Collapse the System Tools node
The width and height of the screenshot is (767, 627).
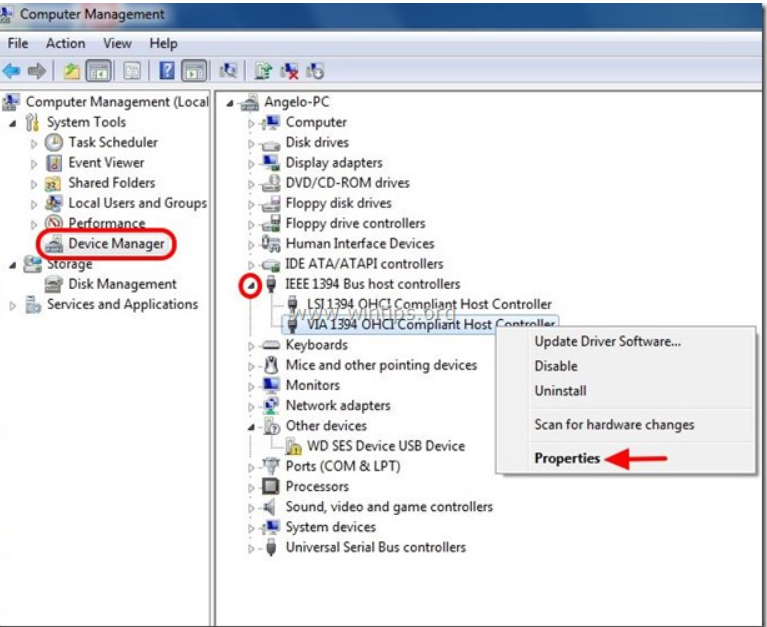pyautogui.click(x=13, y=124)
